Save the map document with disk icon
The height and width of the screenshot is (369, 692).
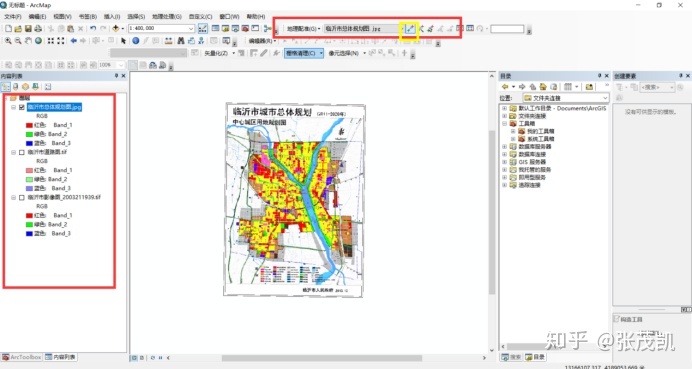click(28, 28)
